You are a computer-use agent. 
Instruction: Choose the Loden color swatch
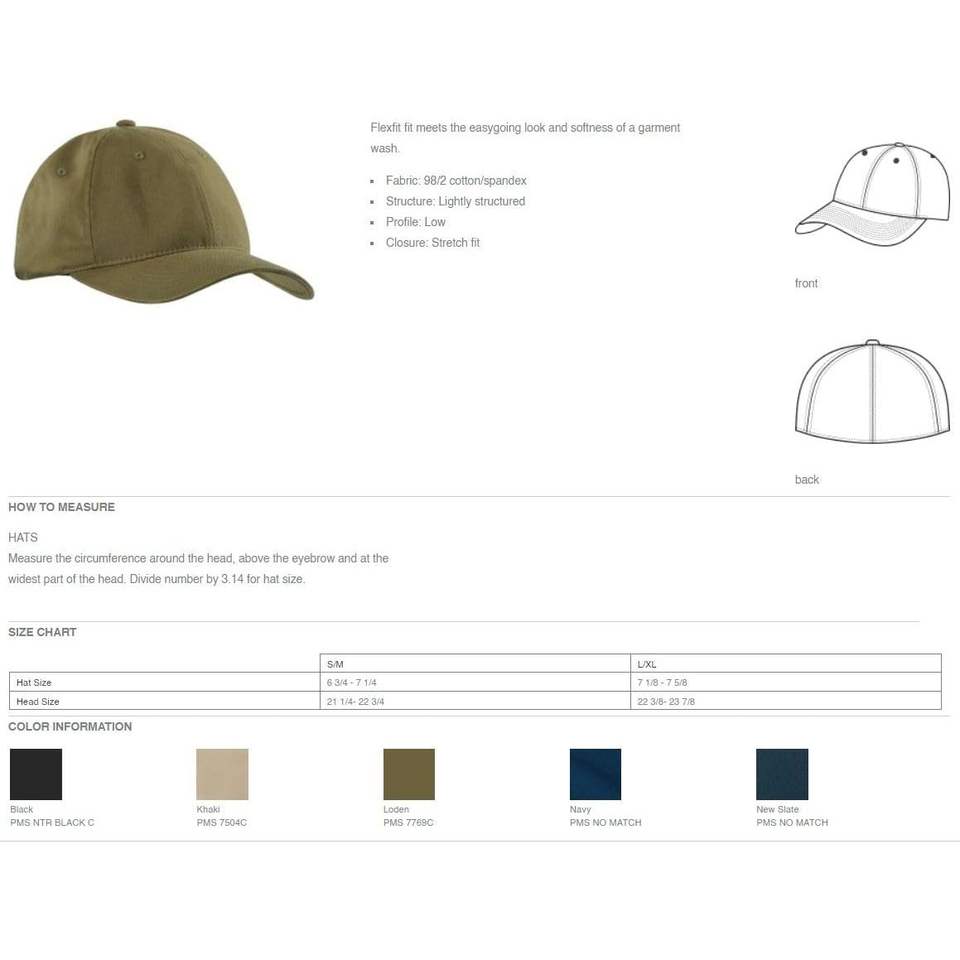(409, 774)
